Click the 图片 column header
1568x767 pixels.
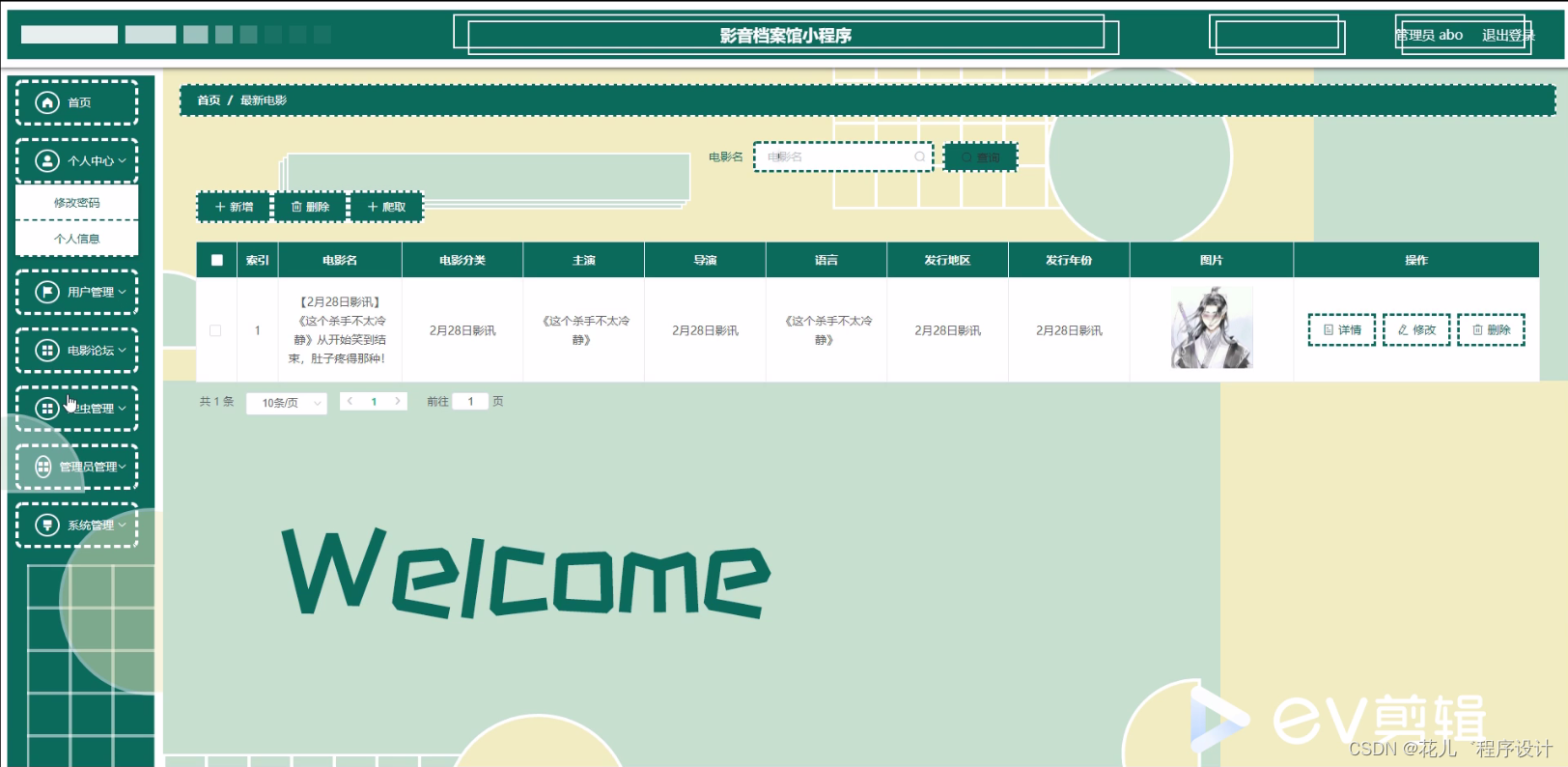coord(1212,260)
